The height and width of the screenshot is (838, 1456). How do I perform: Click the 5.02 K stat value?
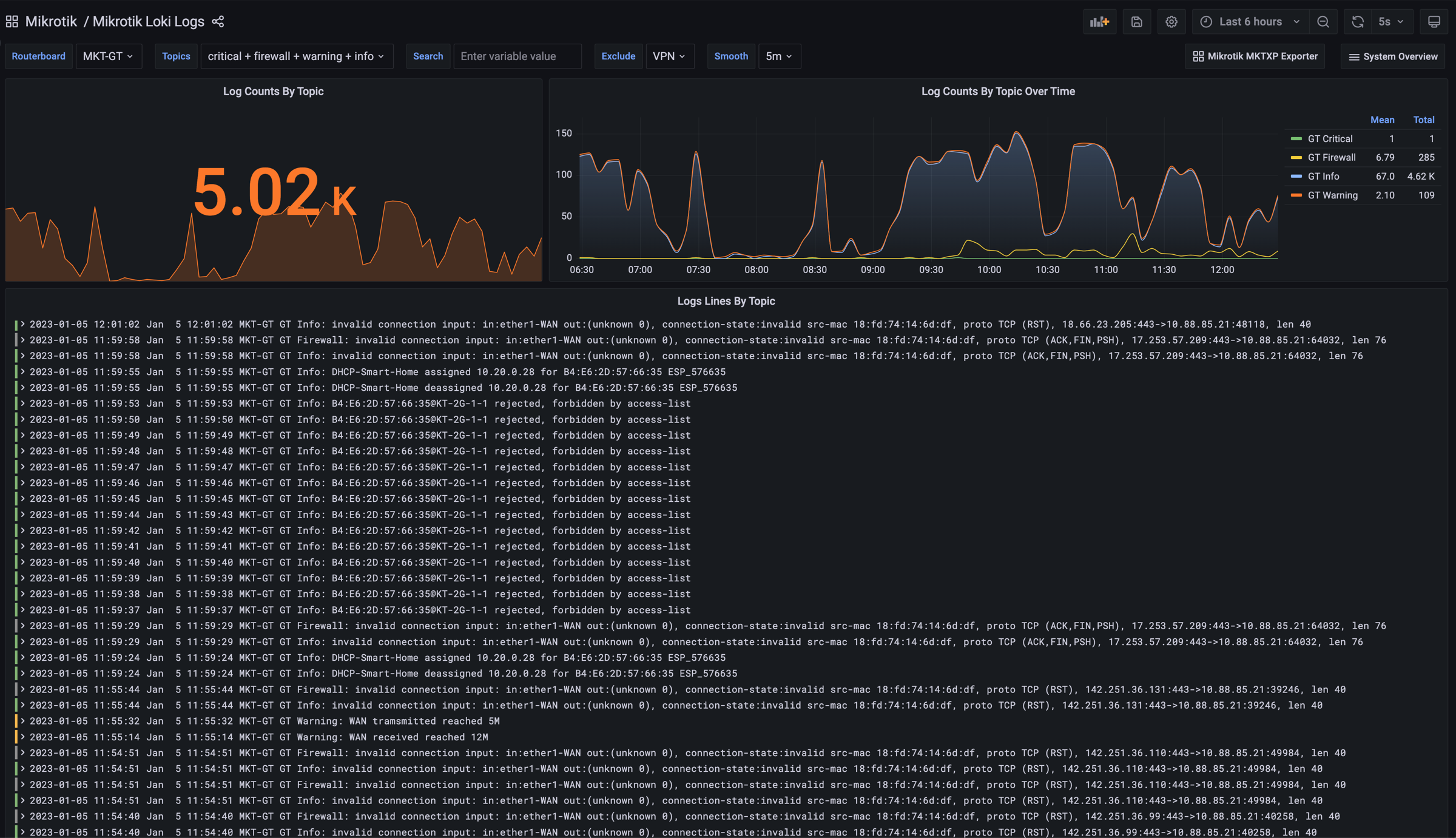pos(274,192)
